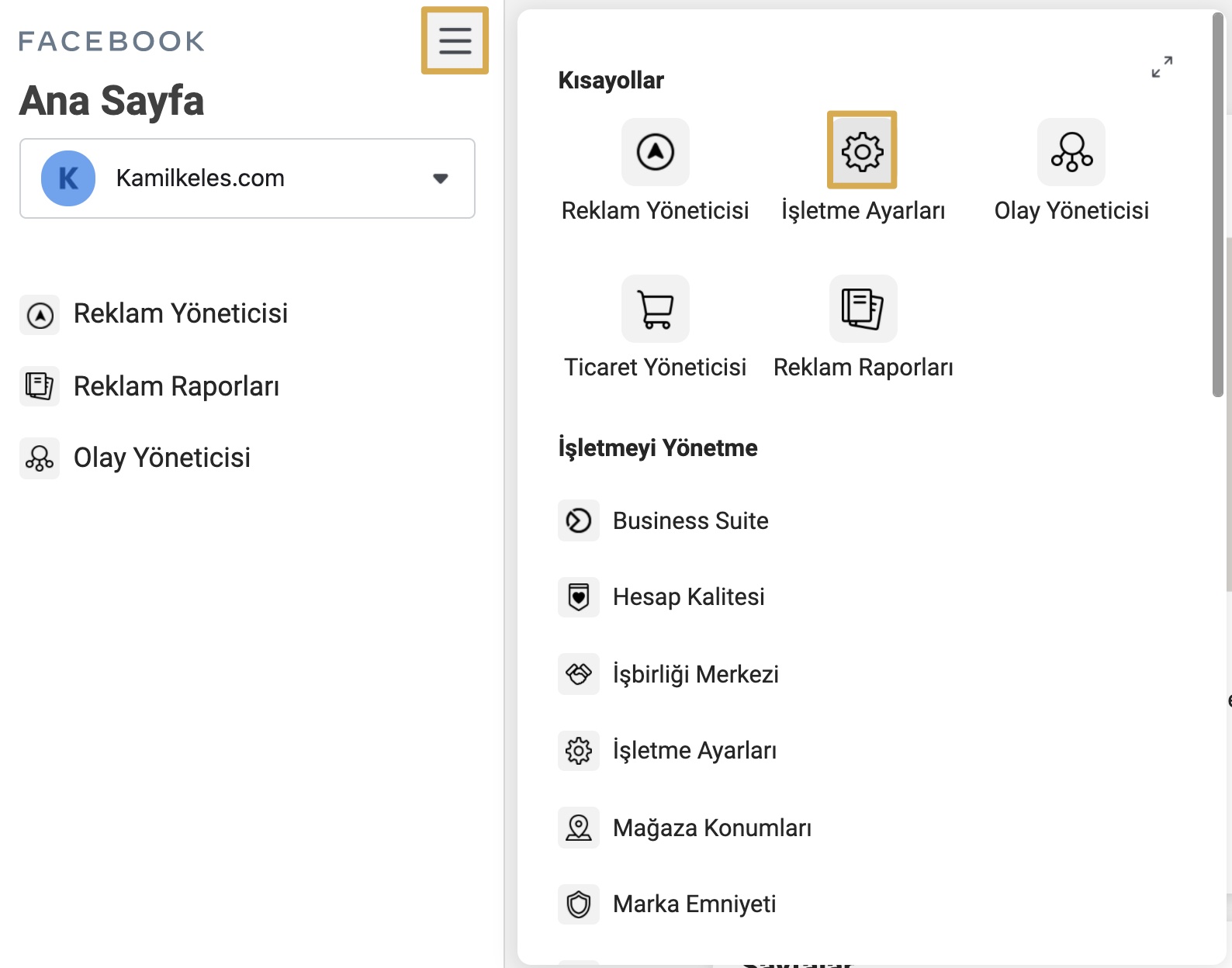Open Hesap Kalitesi menu entry
This screenshot has height=968, width=1232.
tap(688, 596)
